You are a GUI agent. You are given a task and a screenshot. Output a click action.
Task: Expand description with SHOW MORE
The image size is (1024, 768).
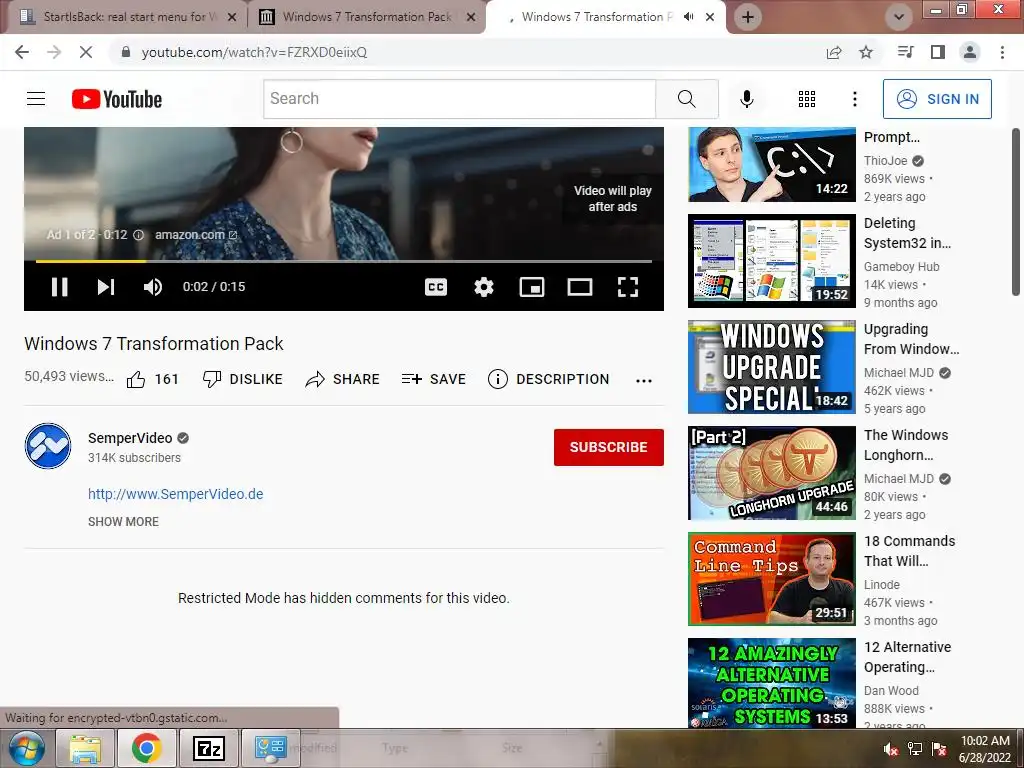[123, 522]
